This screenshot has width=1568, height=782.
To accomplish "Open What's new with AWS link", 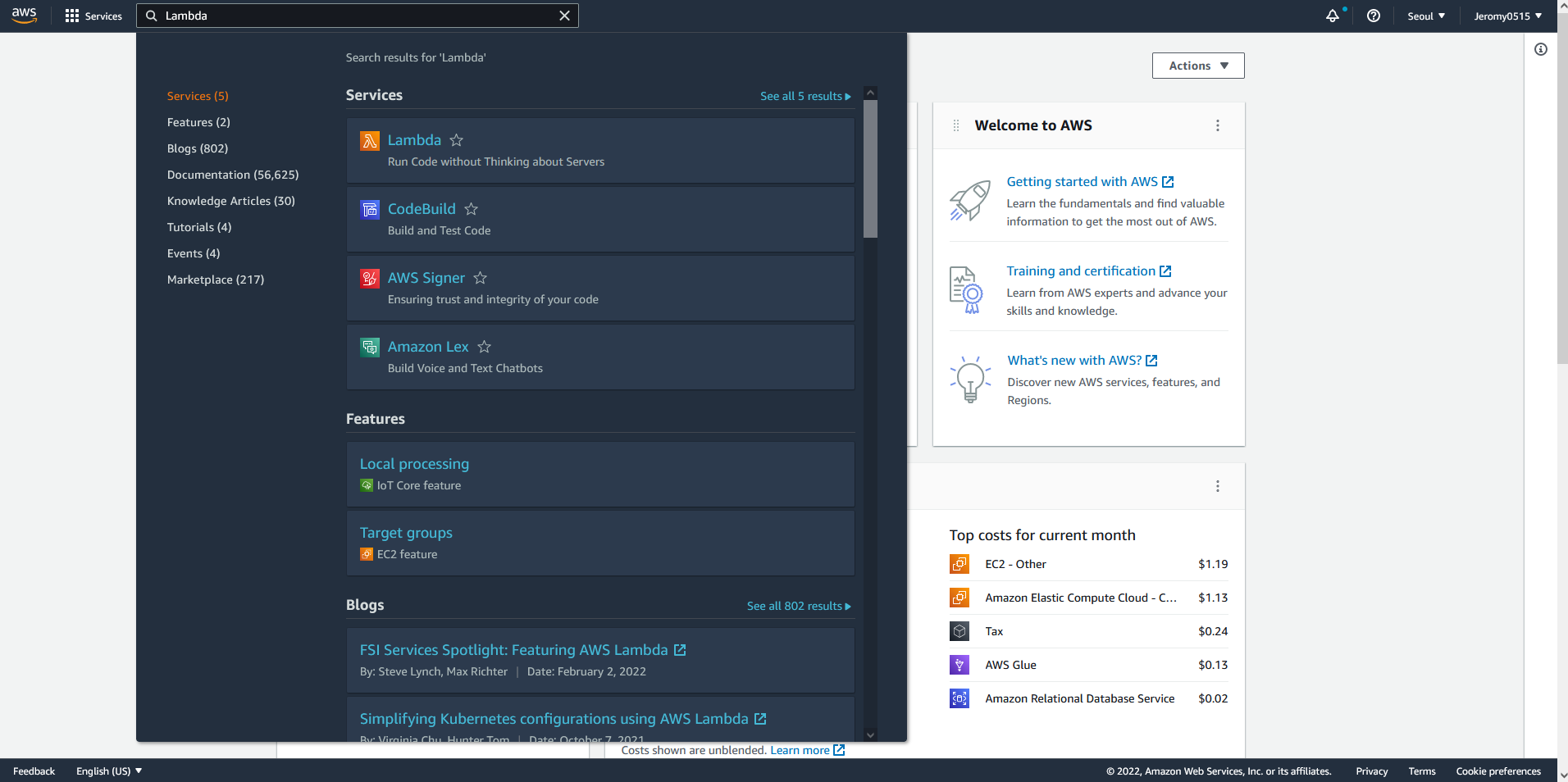I will point(1083,361).
